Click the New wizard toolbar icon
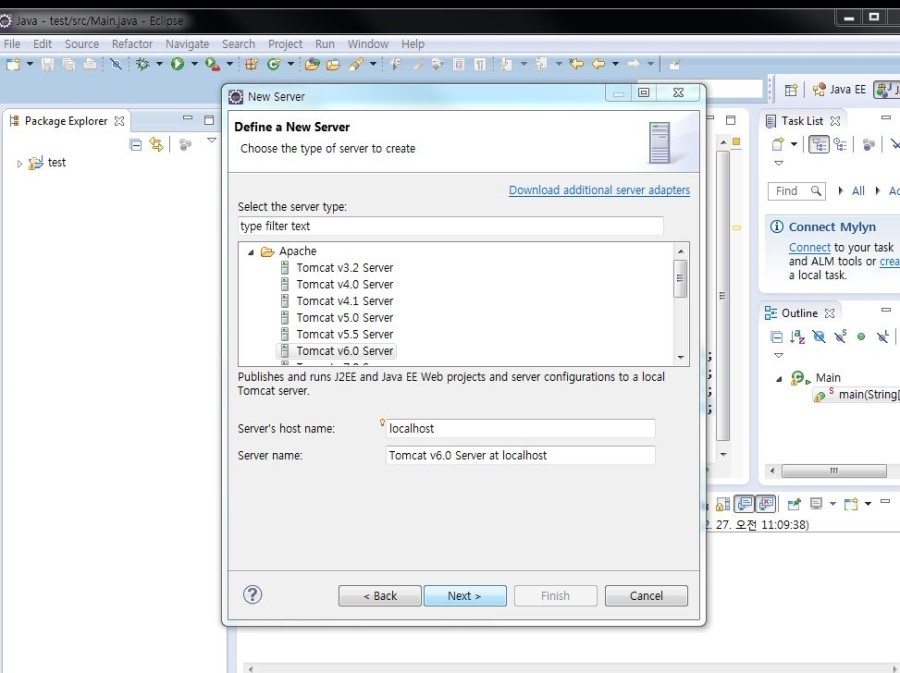 (13, 64)
